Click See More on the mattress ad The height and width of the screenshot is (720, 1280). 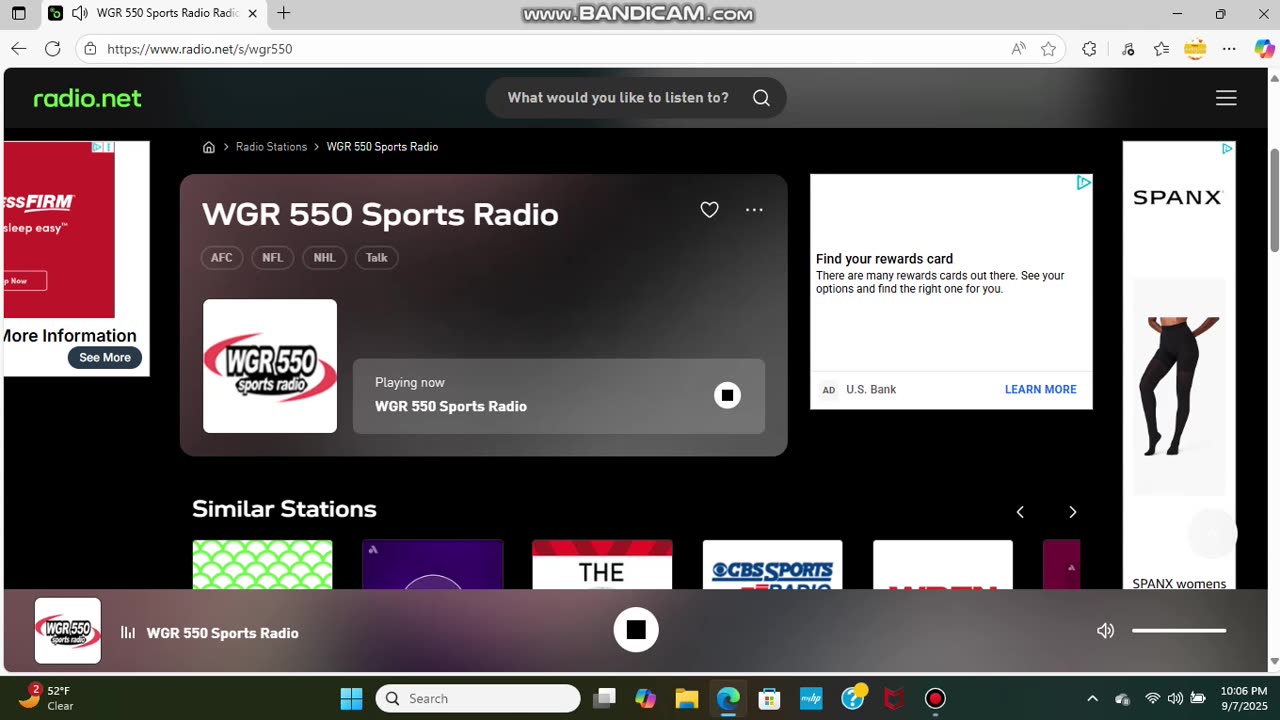point(105,358)
